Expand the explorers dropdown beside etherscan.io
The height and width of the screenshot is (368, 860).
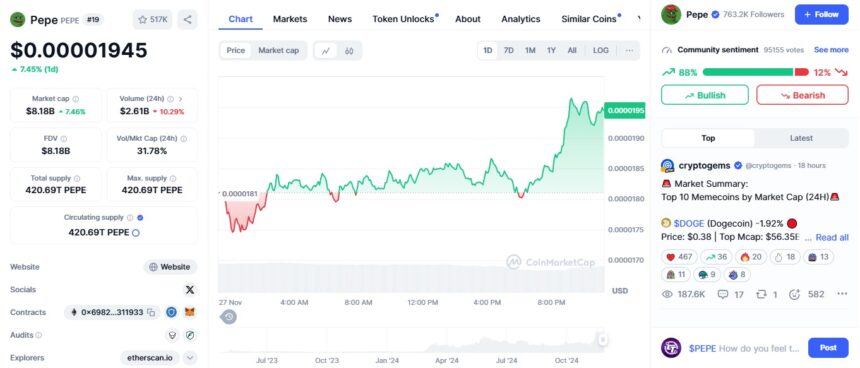click(190, 358)
